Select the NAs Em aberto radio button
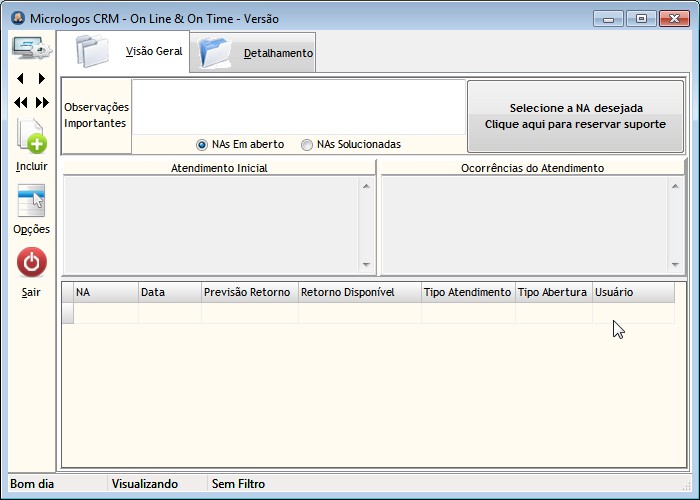Screen dimensions: 700x500 tap(202, 144)
